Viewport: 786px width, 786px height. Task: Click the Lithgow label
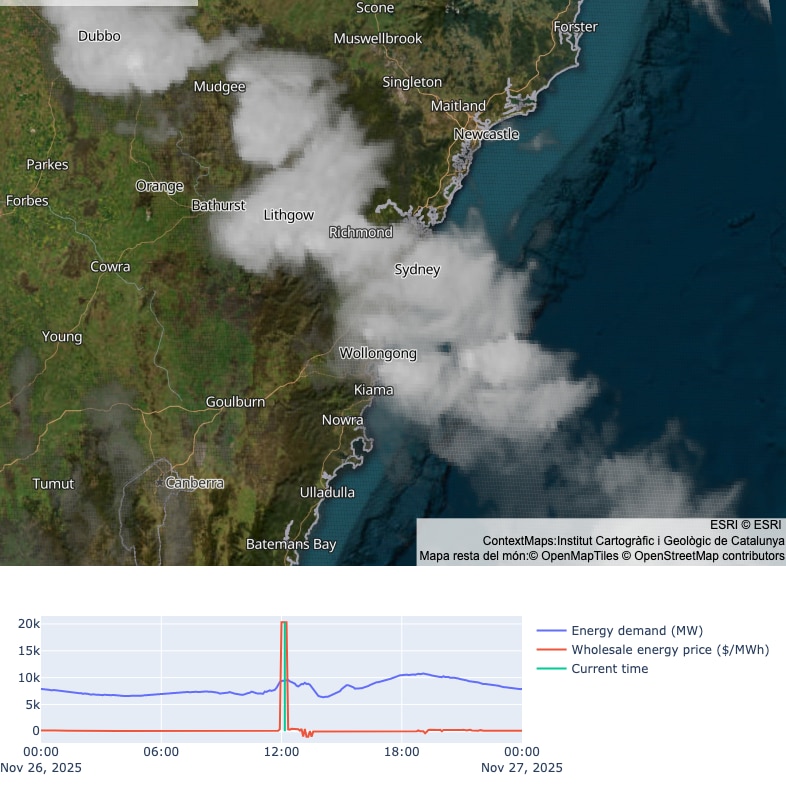(289, 215)
